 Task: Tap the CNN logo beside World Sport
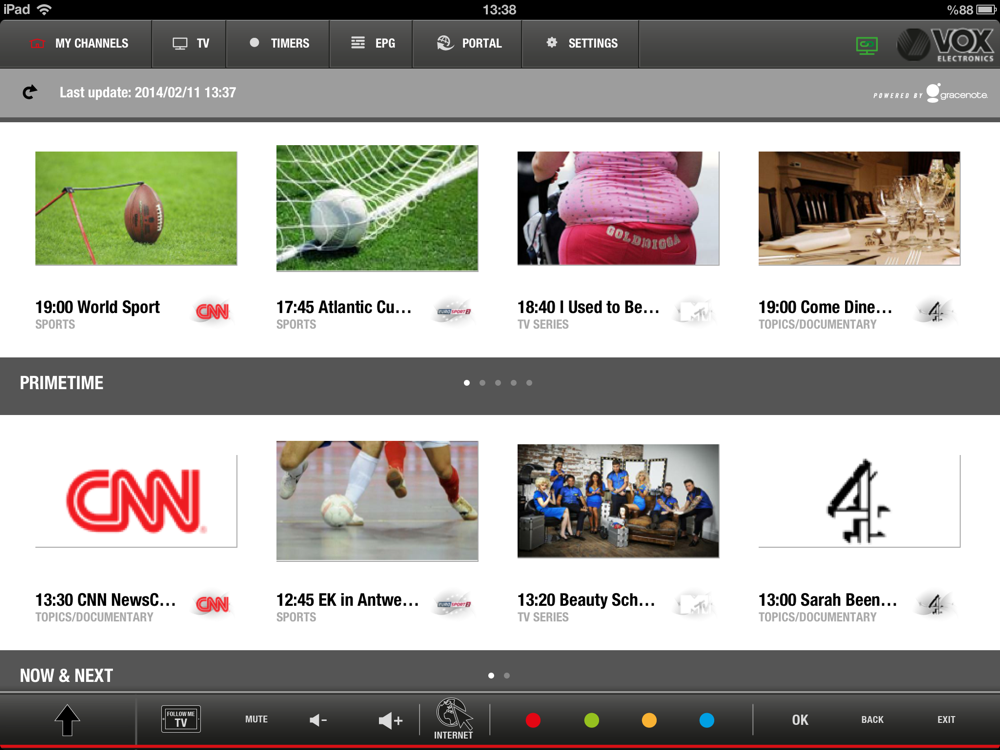coord(212,311)
